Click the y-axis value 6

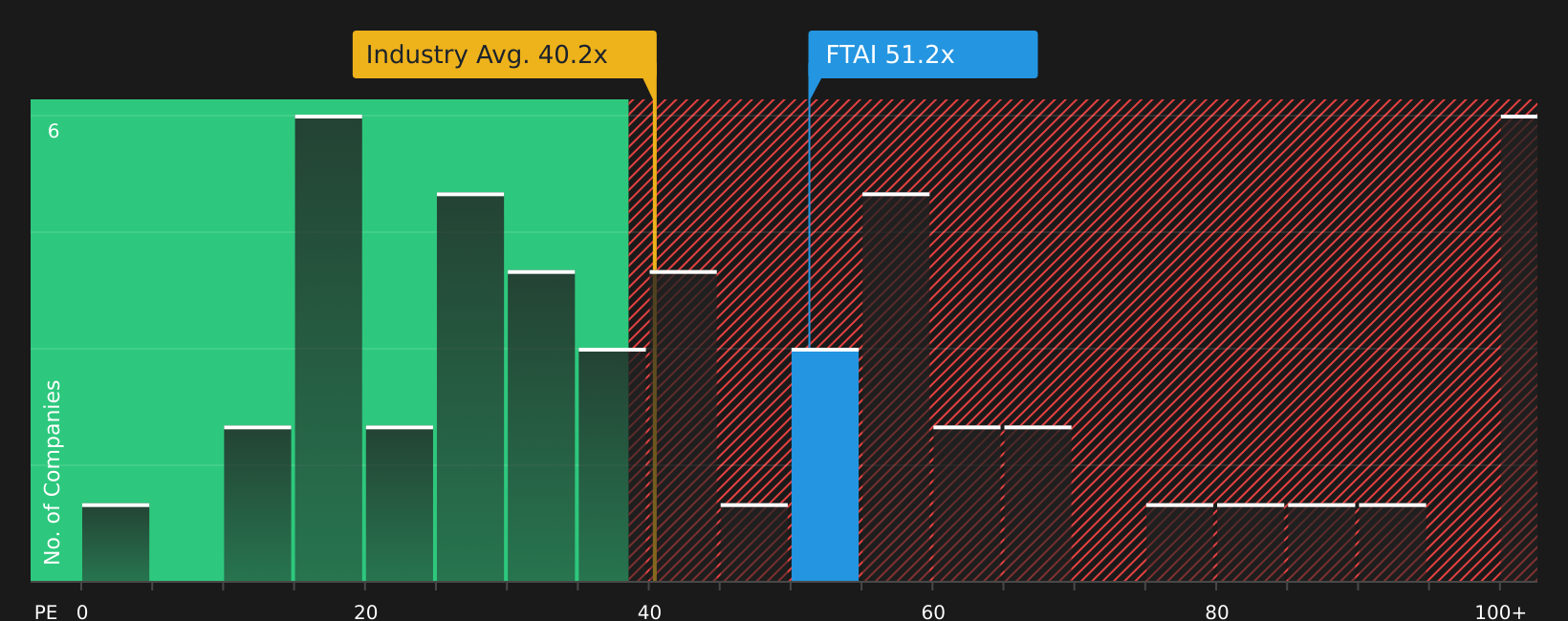click(x=54, y=132)
